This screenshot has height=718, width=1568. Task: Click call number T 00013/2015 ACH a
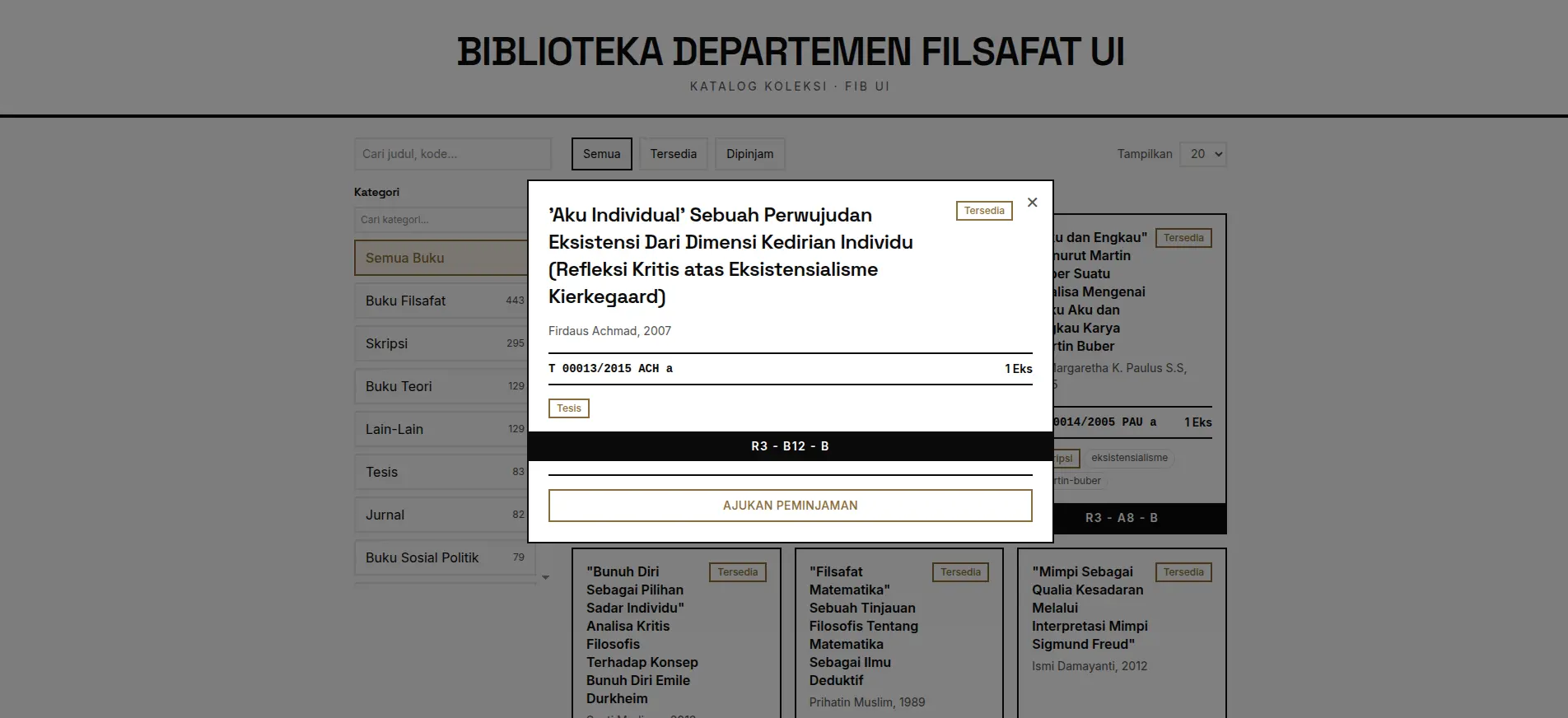pyautogui.click(x=610, y=369)
